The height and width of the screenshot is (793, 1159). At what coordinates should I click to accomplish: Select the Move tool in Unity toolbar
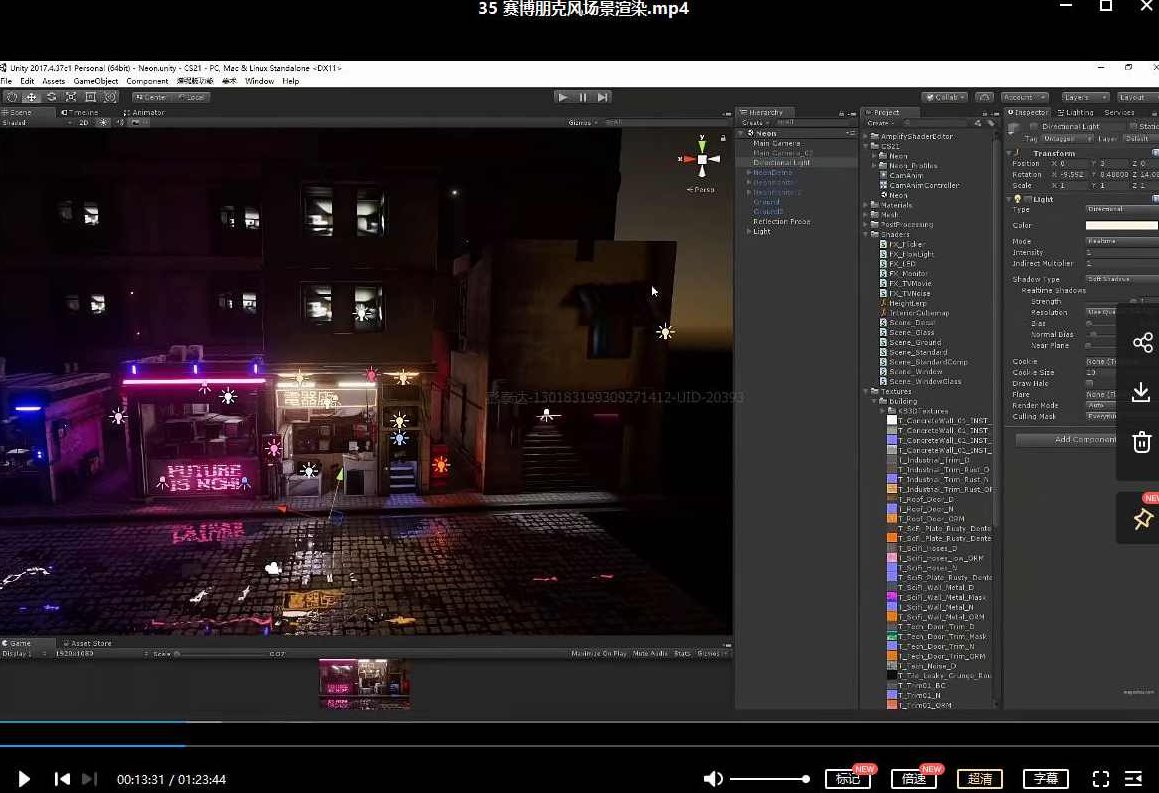coord(29,96)
